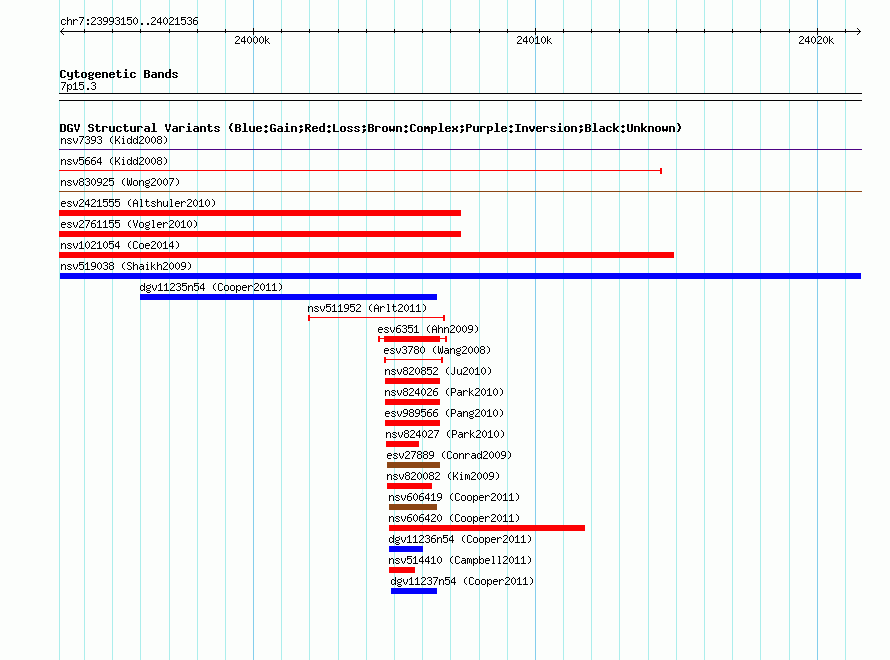The height and width of the screenshot is (660, 890).
Task: Open the nsv1021054 (Coe2014) variant label
Action: (x=120, y=245)
